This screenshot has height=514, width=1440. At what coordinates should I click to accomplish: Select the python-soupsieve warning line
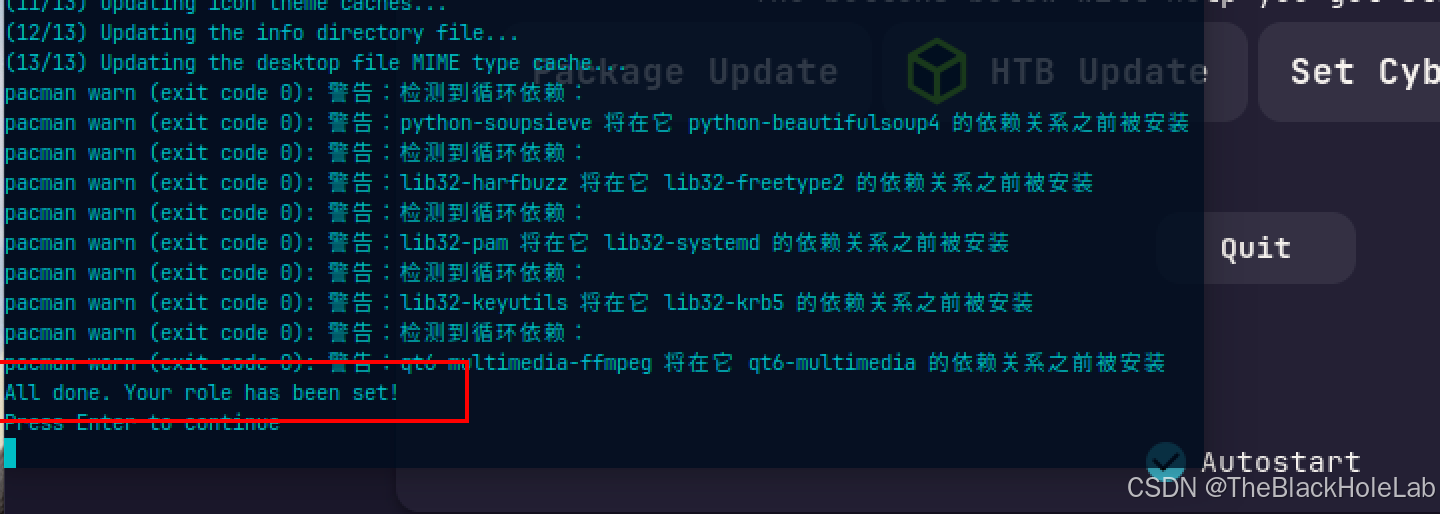(597, 123)
